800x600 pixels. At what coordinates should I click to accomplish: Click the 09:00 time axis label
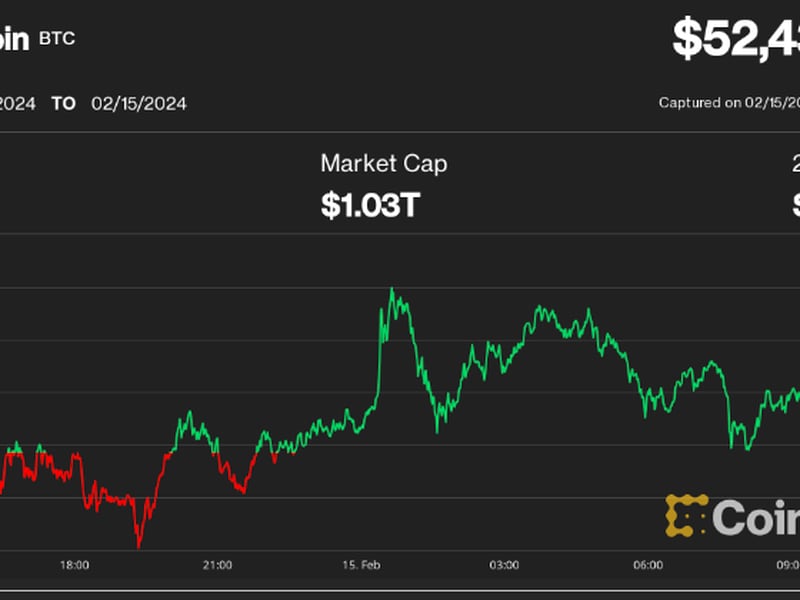click(x=786, y=565)
